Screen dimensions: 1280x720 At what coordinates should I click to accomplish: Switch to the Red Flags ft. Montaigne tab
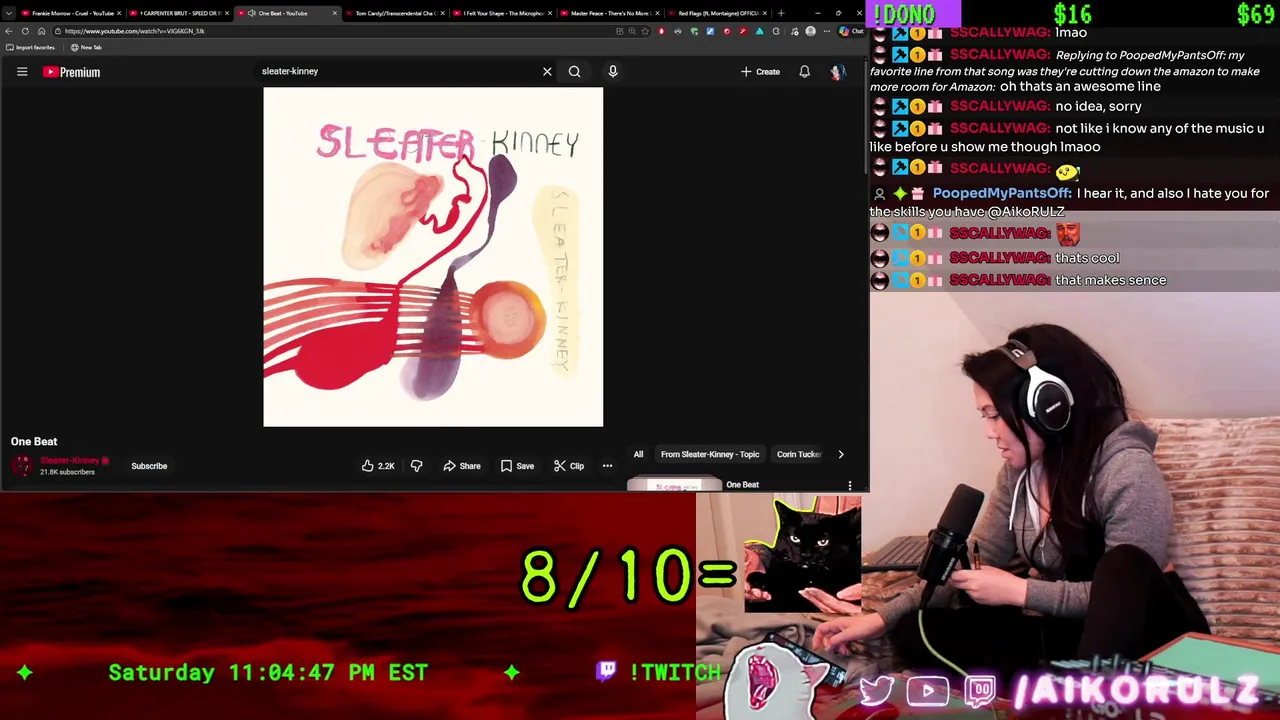pyautogui.click(x=716, y=13)
